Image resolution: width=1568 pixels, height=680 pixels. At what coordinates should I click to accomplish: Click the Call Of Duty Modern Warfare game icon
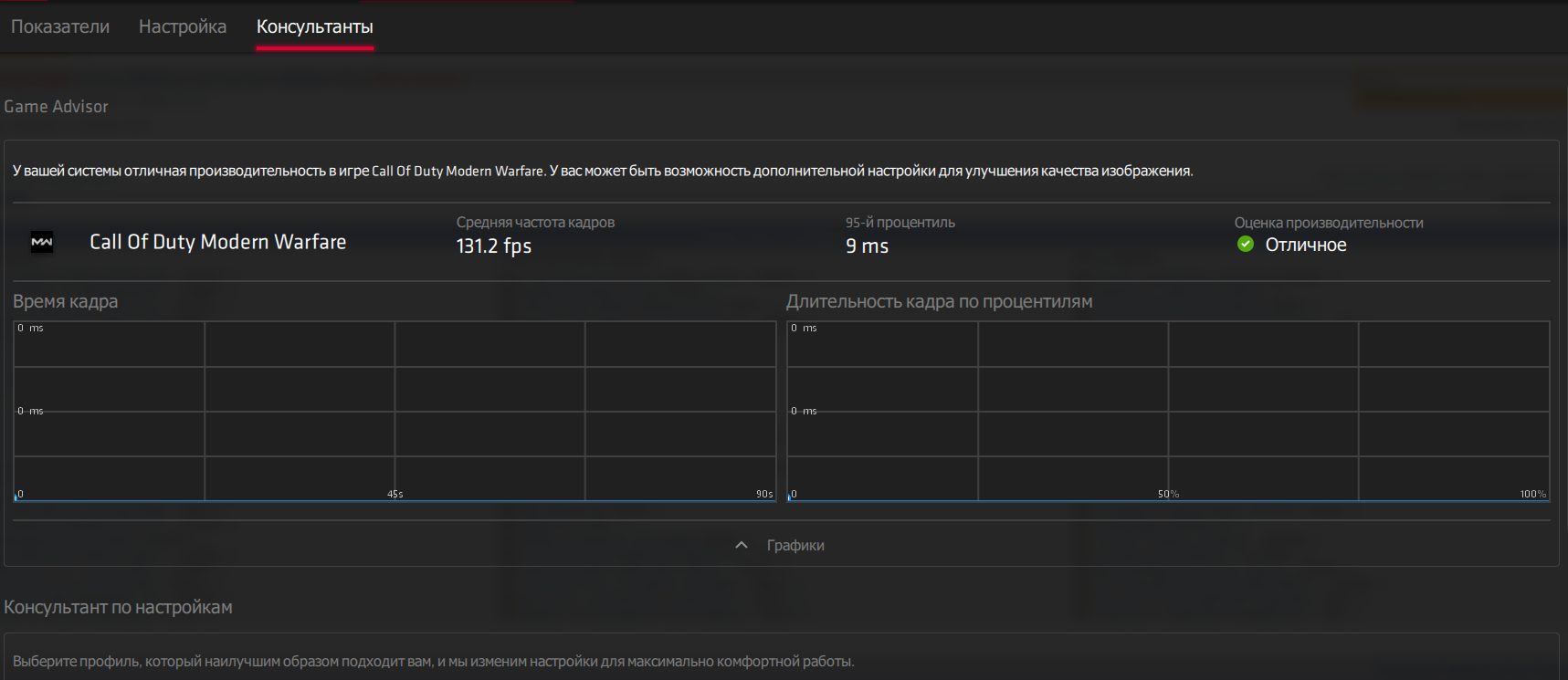42,242
